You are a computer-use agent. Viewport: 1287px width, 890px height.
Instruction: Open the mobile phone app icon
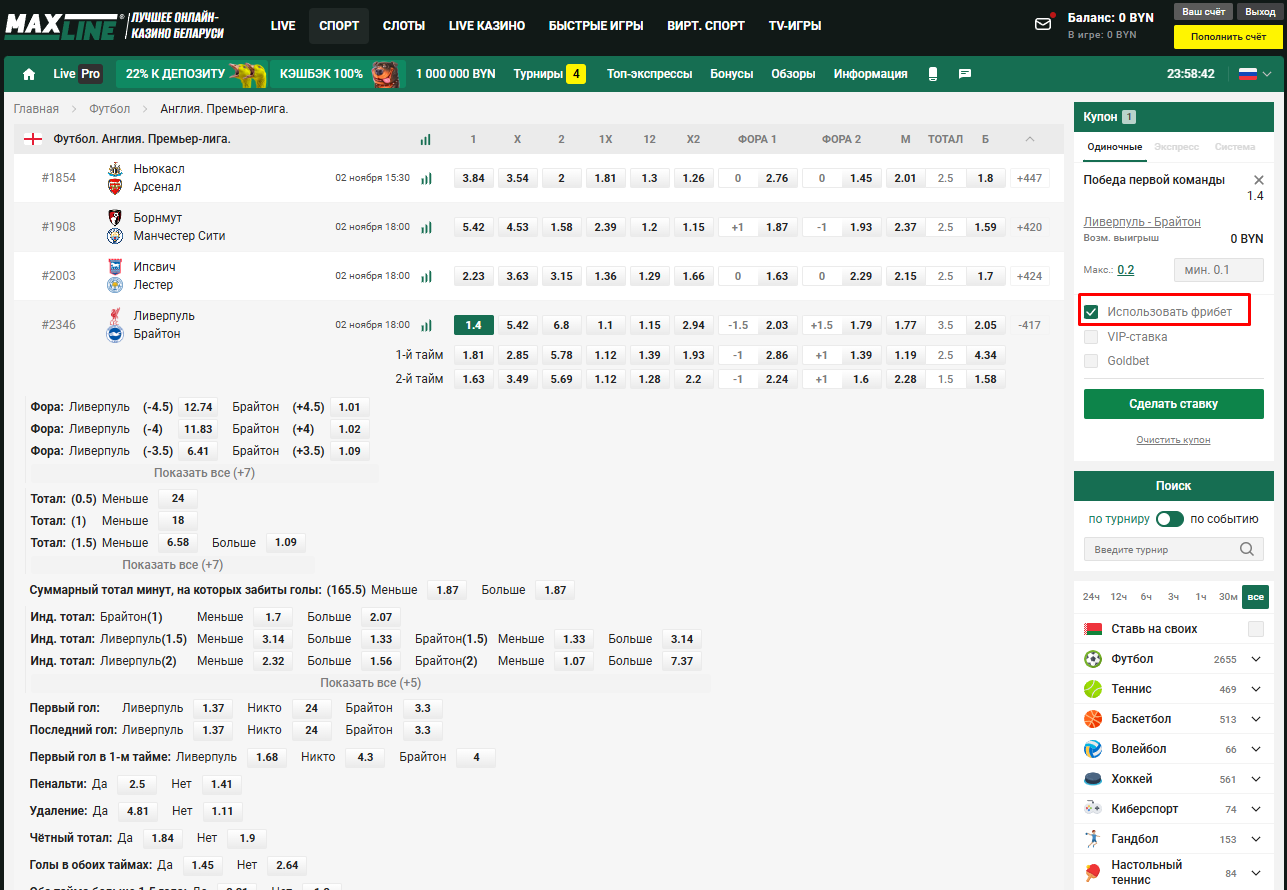pos(933,74)
